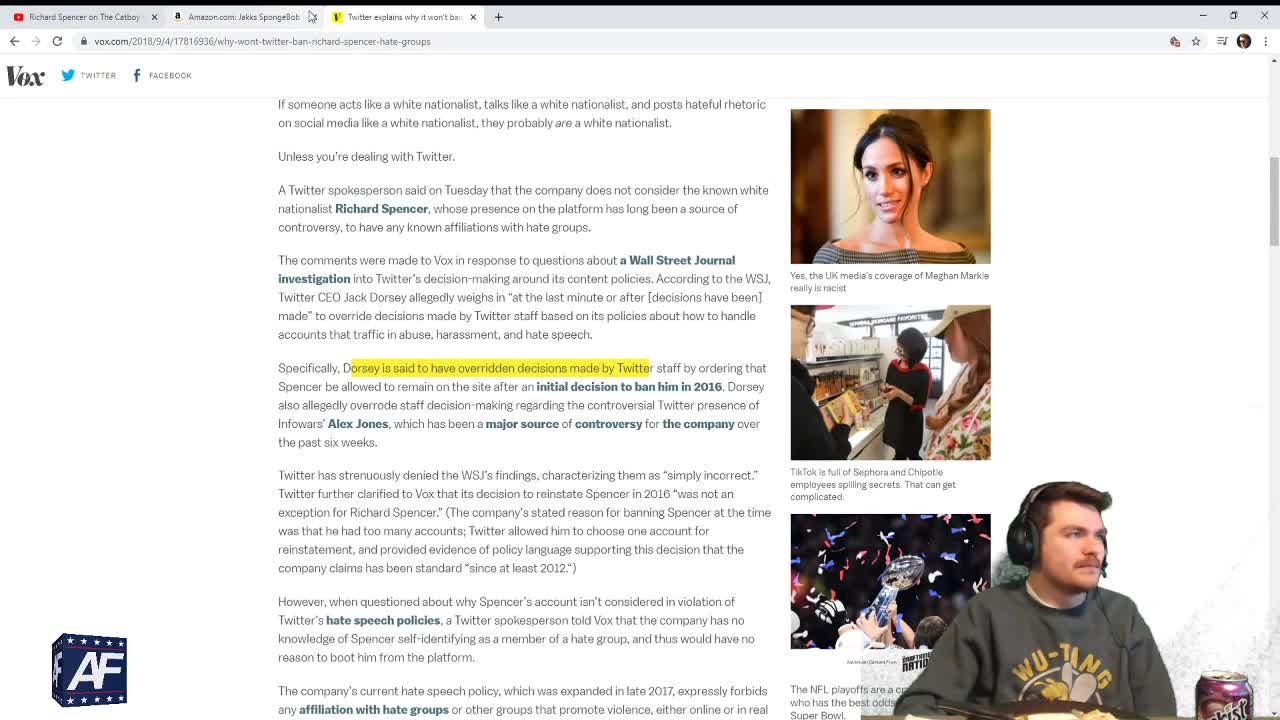
Task: Bookmark this page with the star icon
Action: point(1195,41)
